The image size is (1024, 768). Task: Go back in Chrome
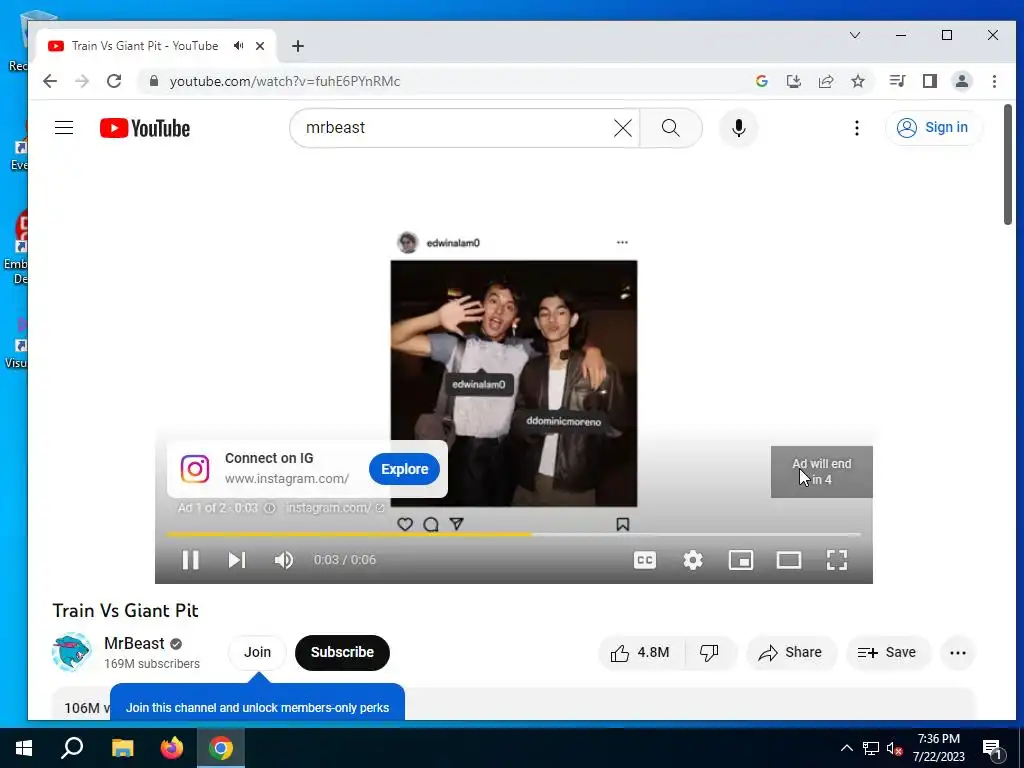tap(50, 81)
